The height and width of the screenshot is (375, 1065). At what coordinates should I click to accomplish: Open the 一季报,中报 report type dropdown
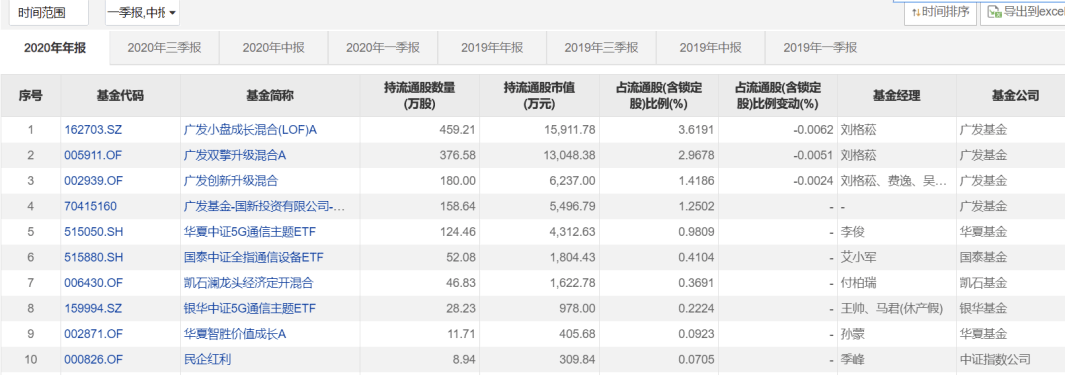point(143,13)
